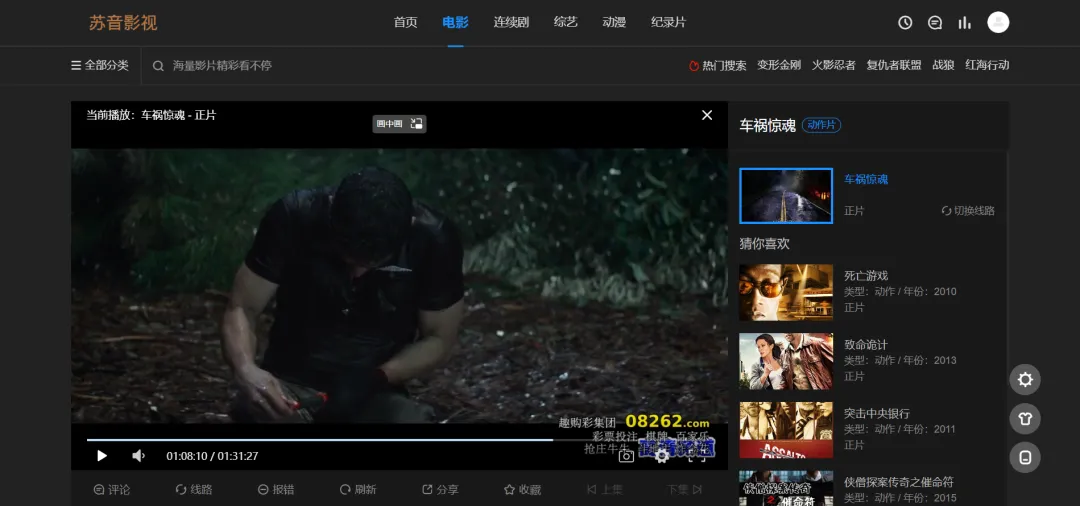
Task: Close the video player with X
Action: 707,115
